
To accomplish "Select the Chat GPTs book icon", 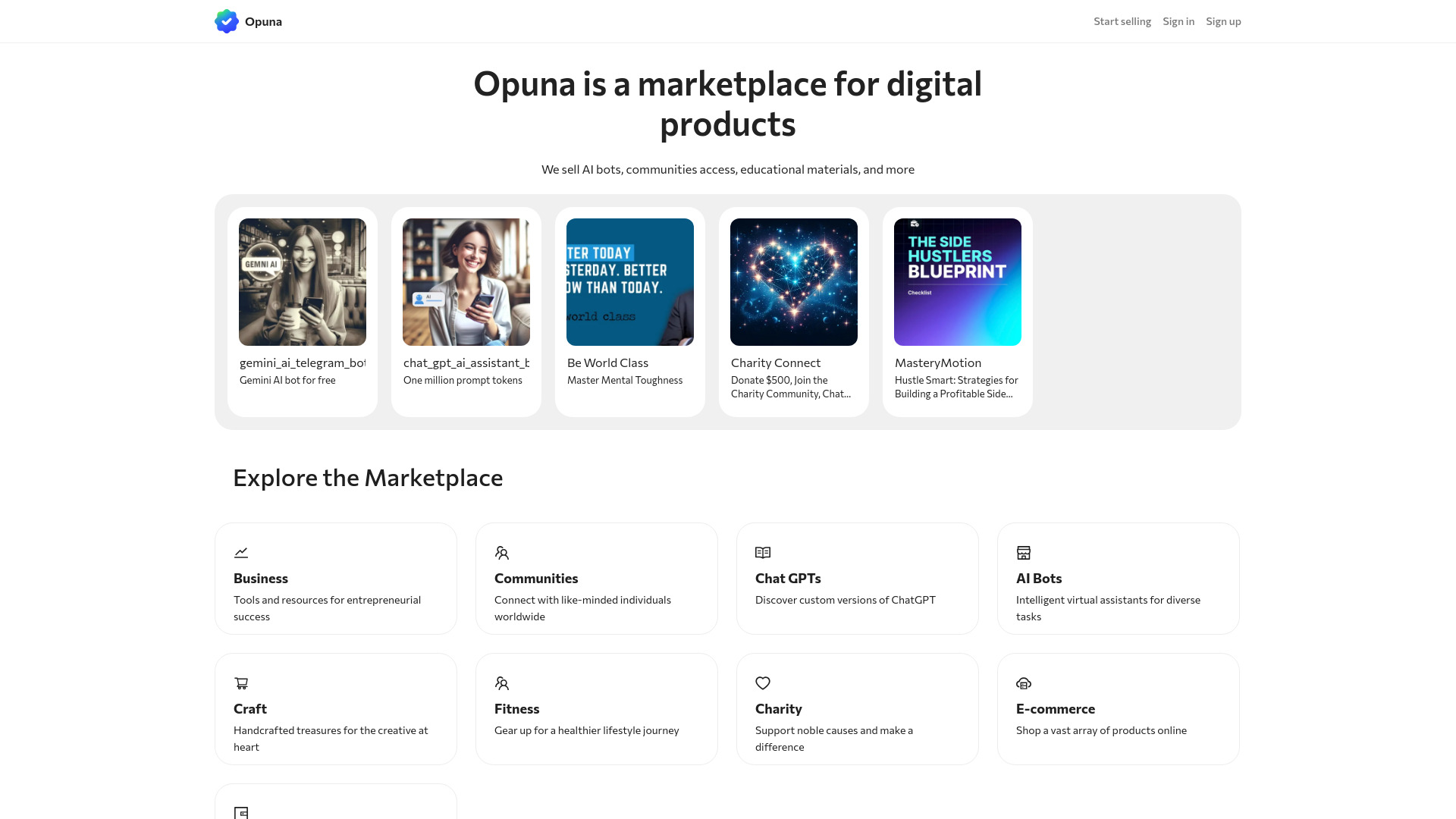I will click(763, 552).
